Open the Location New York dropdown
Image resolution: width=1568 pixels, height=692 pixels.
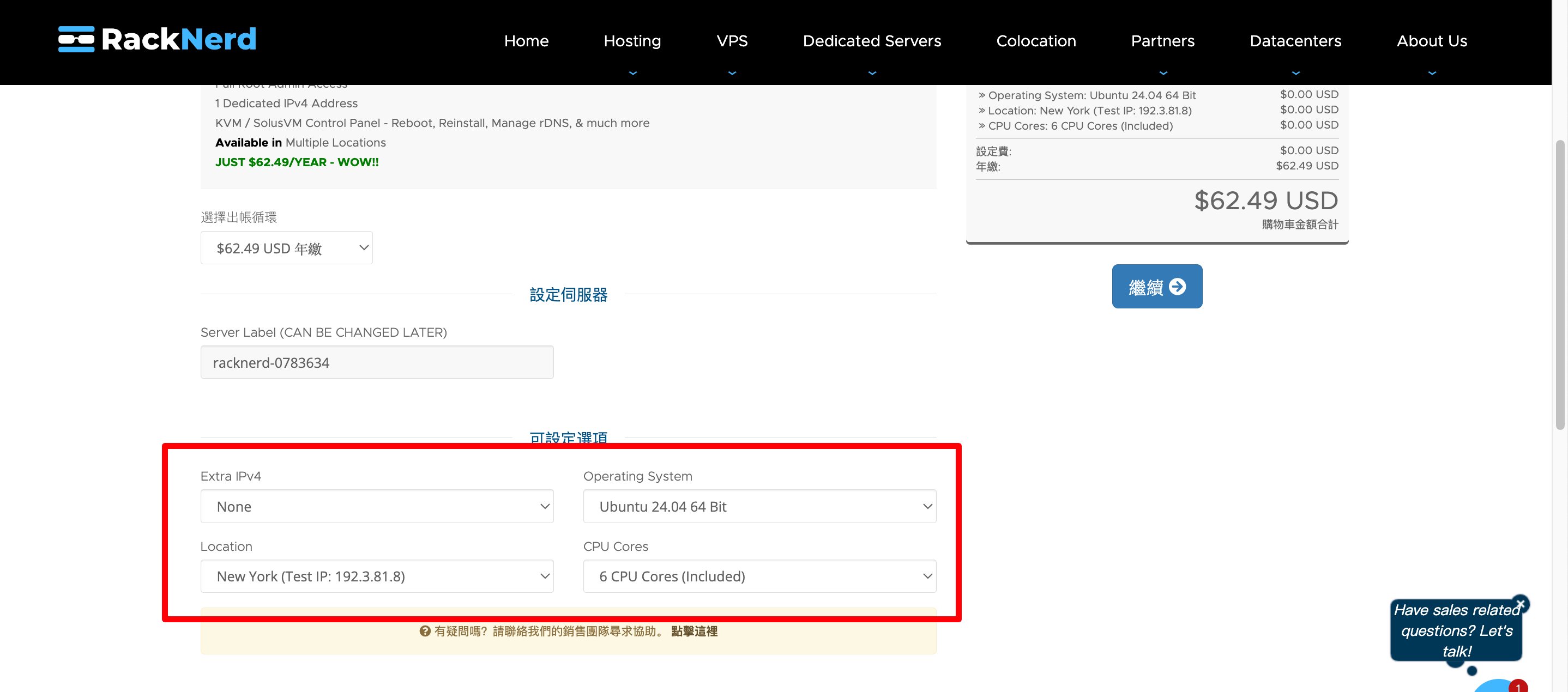point(377,576)
